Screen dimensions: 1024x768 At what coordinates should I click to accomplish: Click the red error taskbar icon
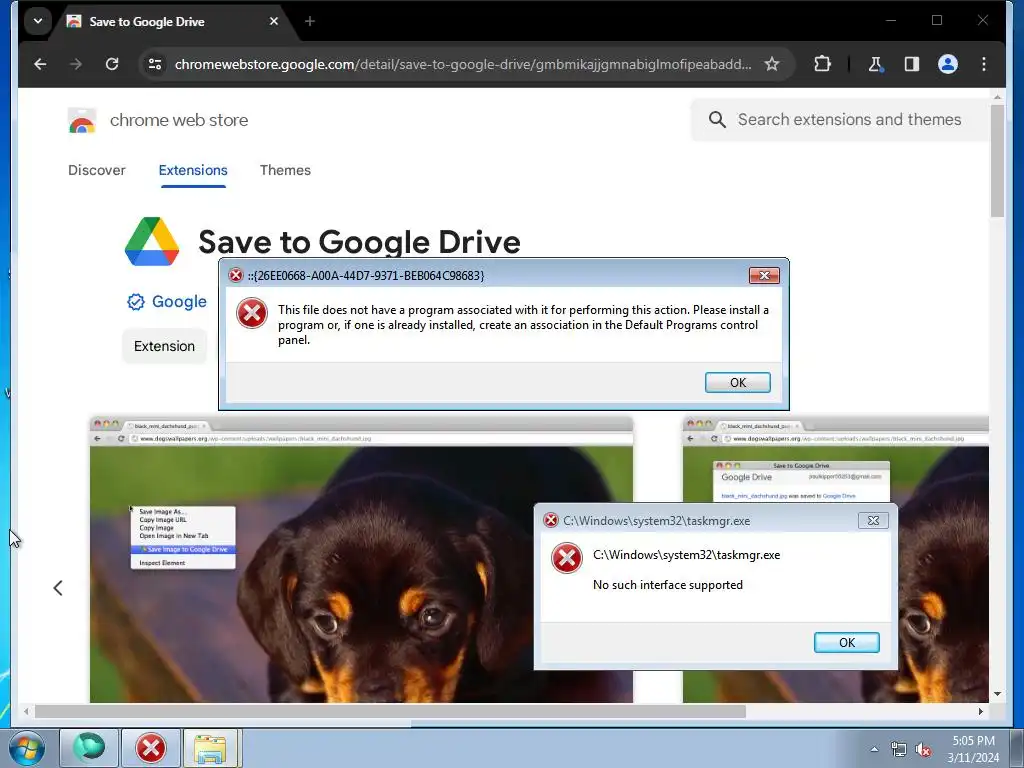pyautogui.click(x=151, y=748)
